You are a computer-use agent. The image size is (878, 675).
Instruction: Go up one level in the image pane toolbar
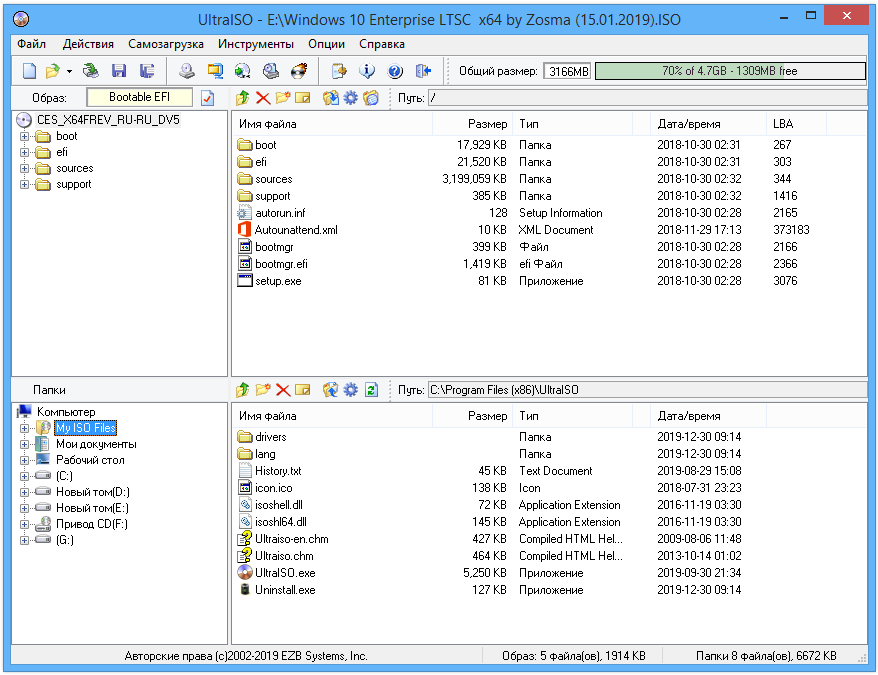[x=242, y=98]
